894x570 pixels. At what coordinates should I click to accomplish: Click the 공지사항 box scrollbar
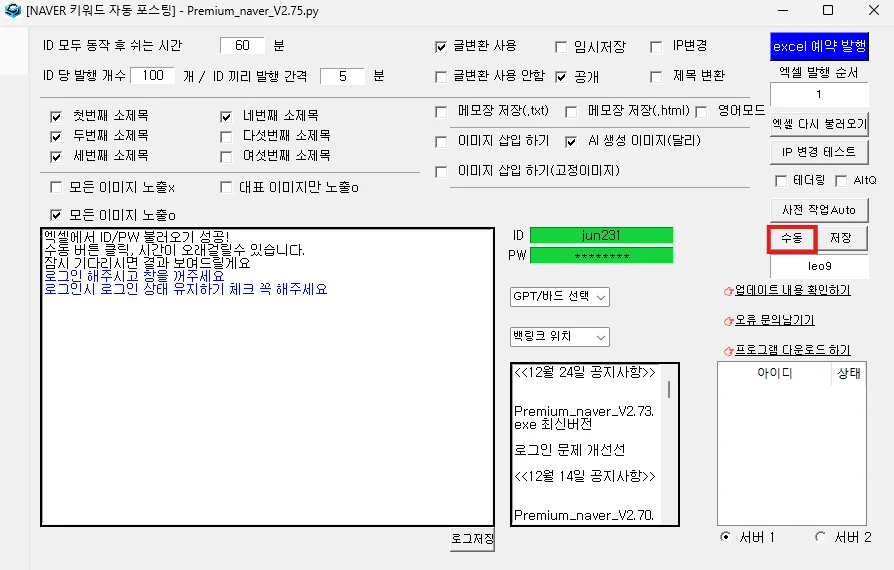click(669, 389)
